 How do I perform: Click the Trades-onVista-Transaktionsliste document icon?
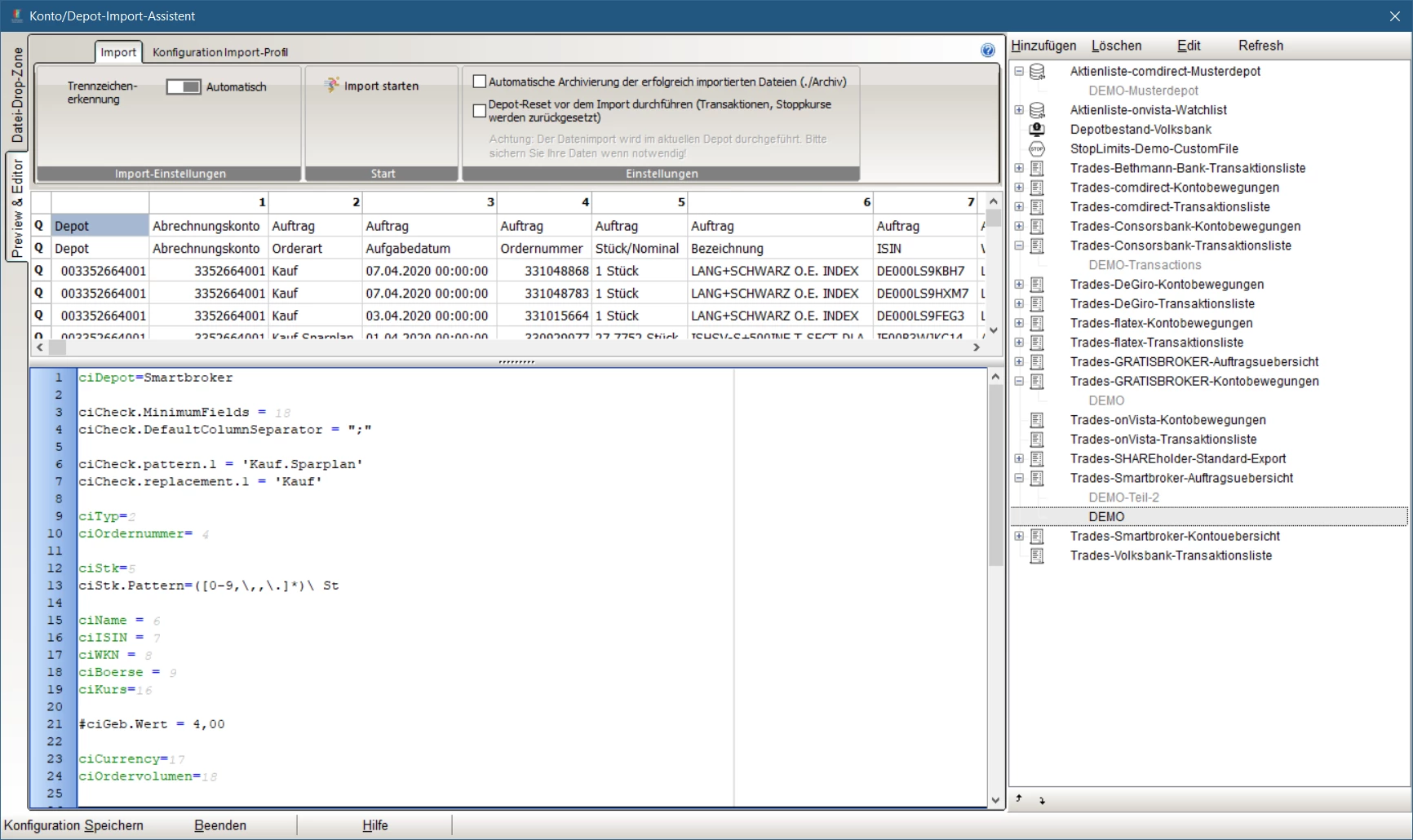pos(1037,440)
